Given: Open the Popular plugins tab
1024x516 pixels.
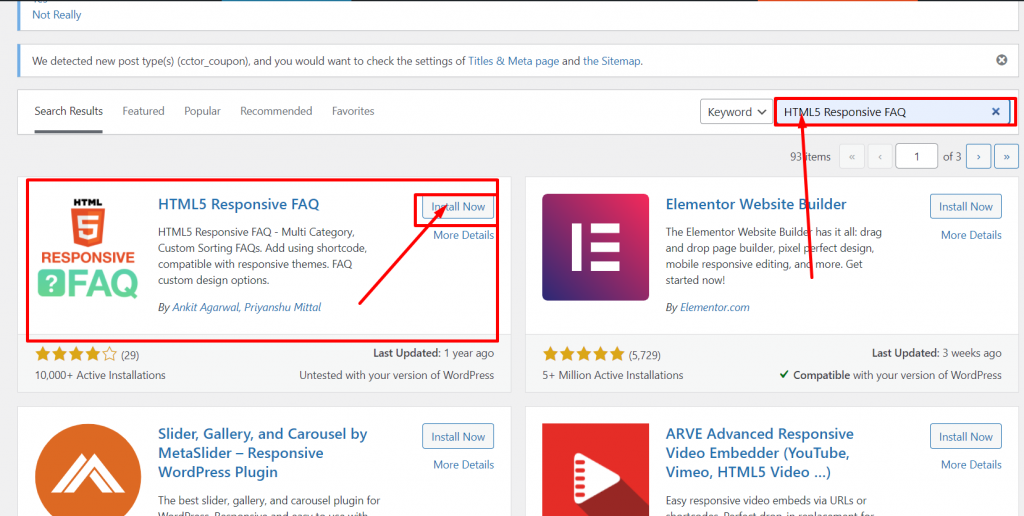Looking at the screenshot, I should point(202,111).
